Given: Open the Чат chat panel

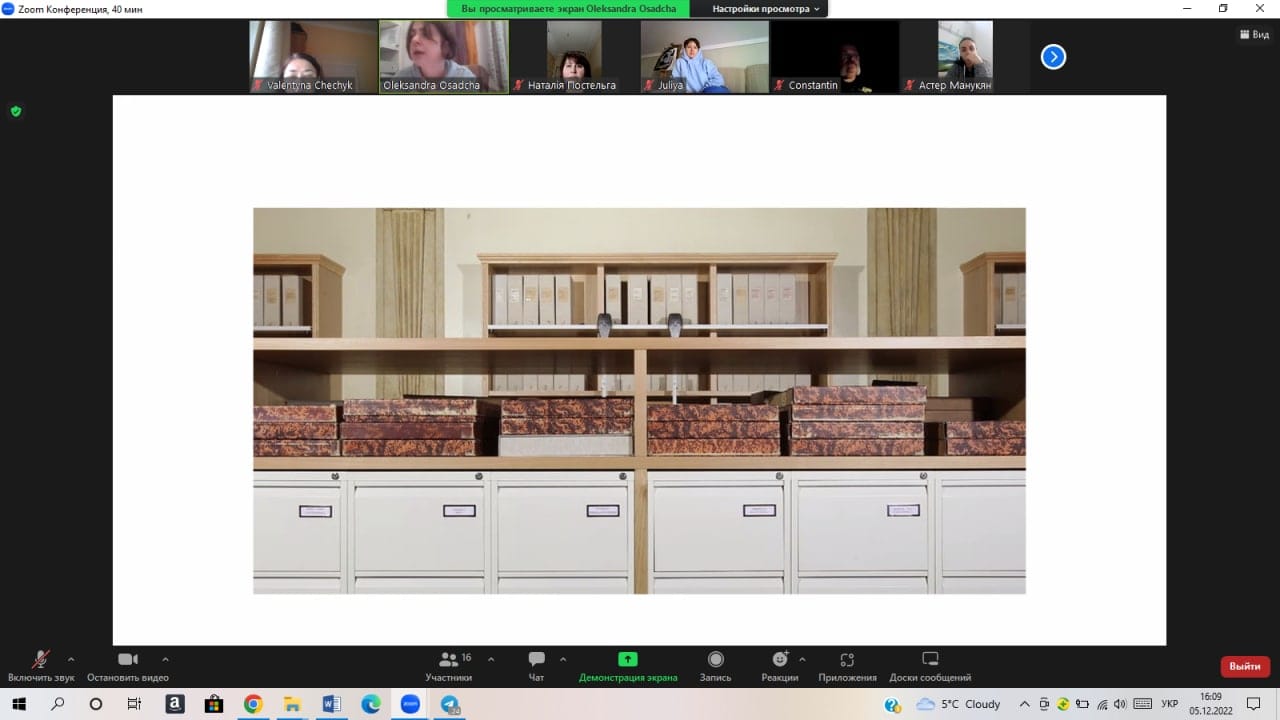Looking at the screenshot, I should tap(536, 666).
